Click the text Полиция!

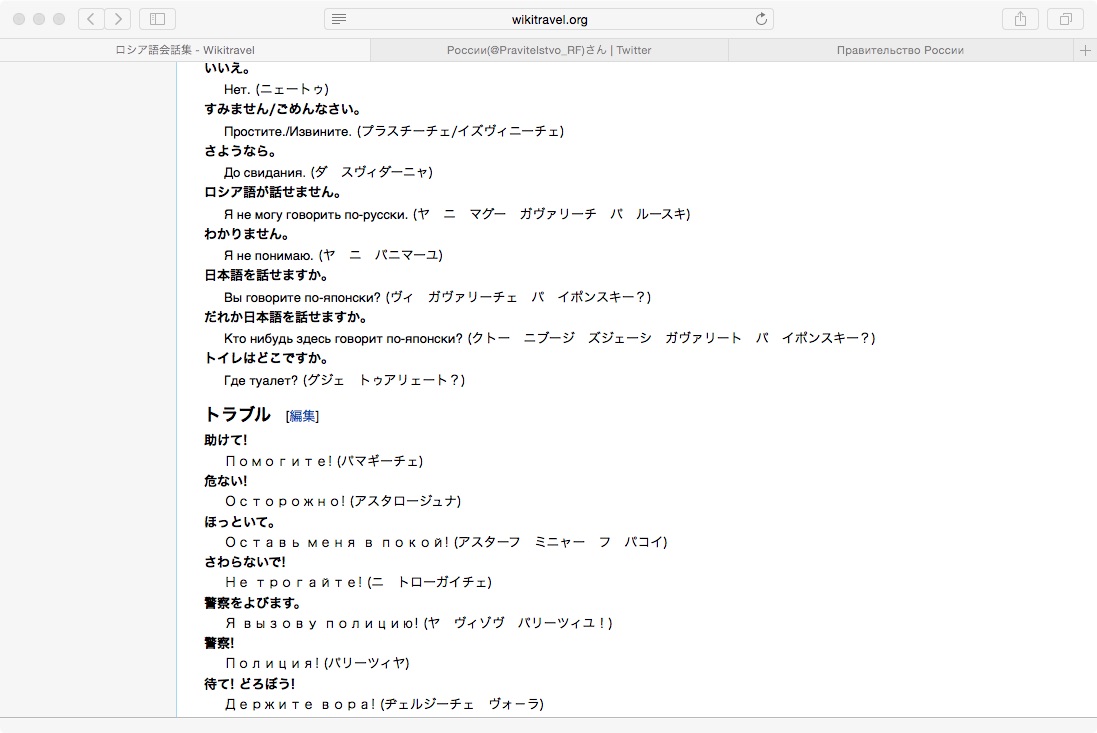(272, 663)
